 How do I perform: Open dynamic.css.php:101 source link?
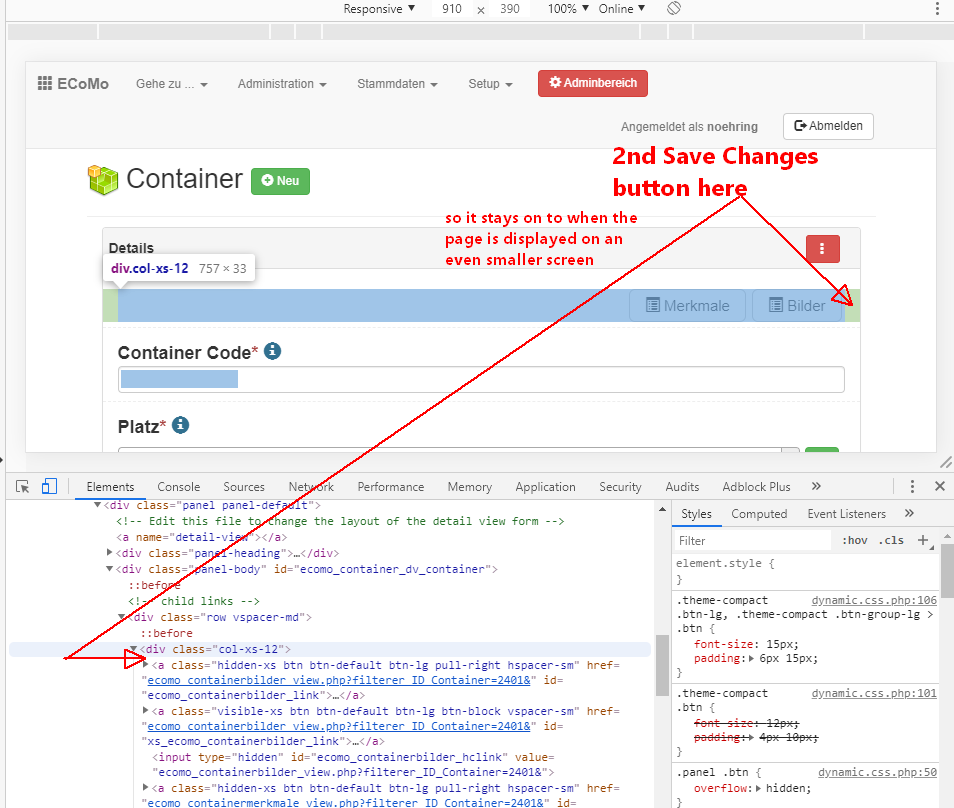[874, 694]
